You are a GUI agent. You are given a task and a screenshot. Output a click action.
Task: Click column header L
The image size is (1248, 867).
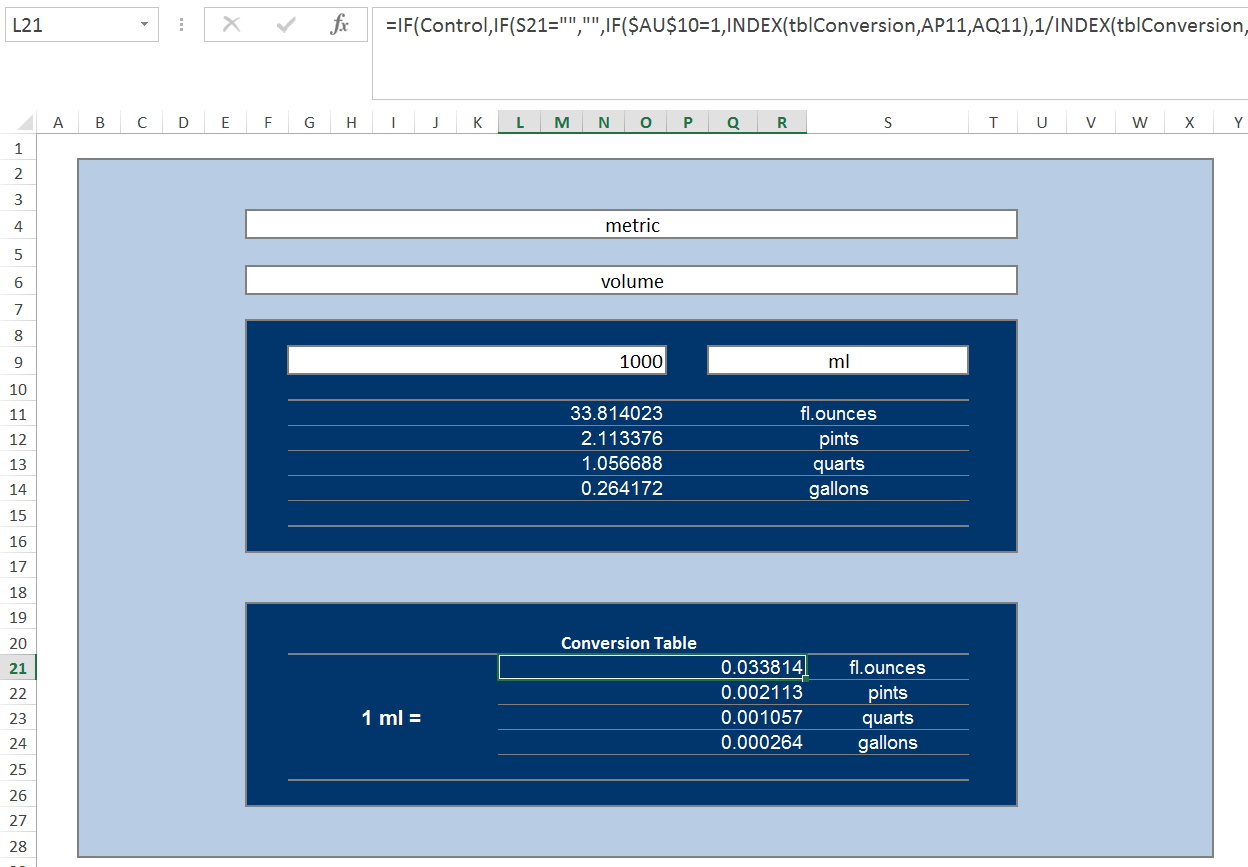pyautogui.click(x=519, y=121)
